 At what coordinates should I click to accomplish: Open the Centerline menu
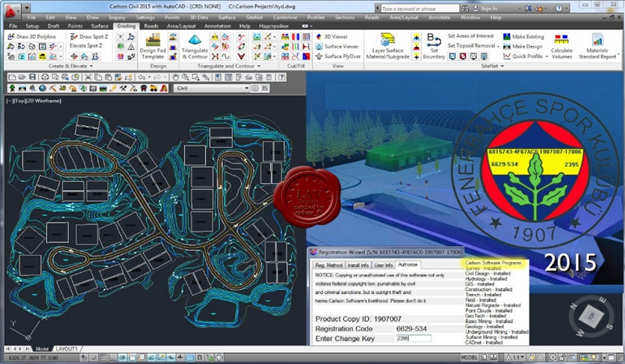285,18
